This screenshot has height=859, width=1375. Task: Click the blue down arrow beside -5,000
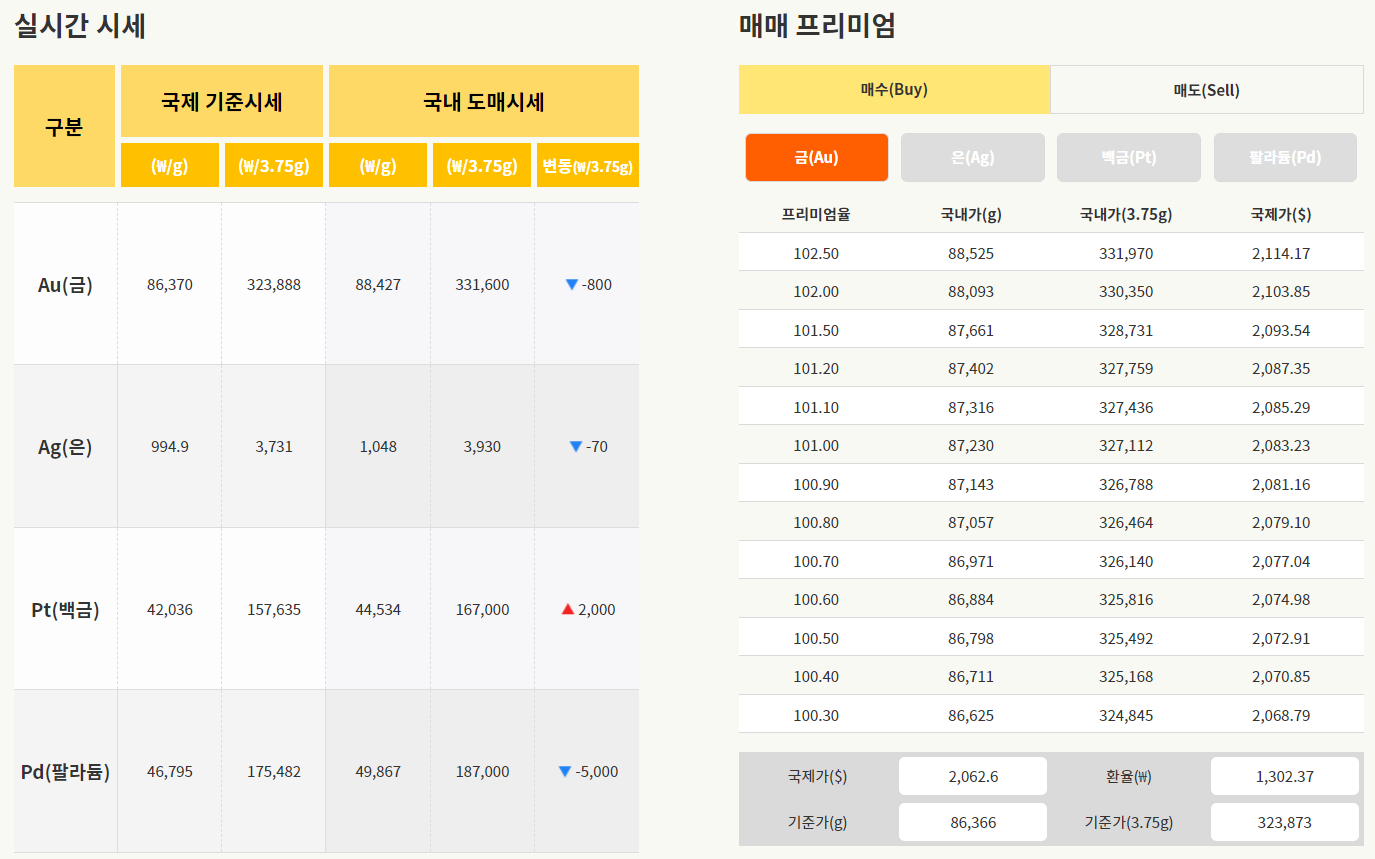565,772
